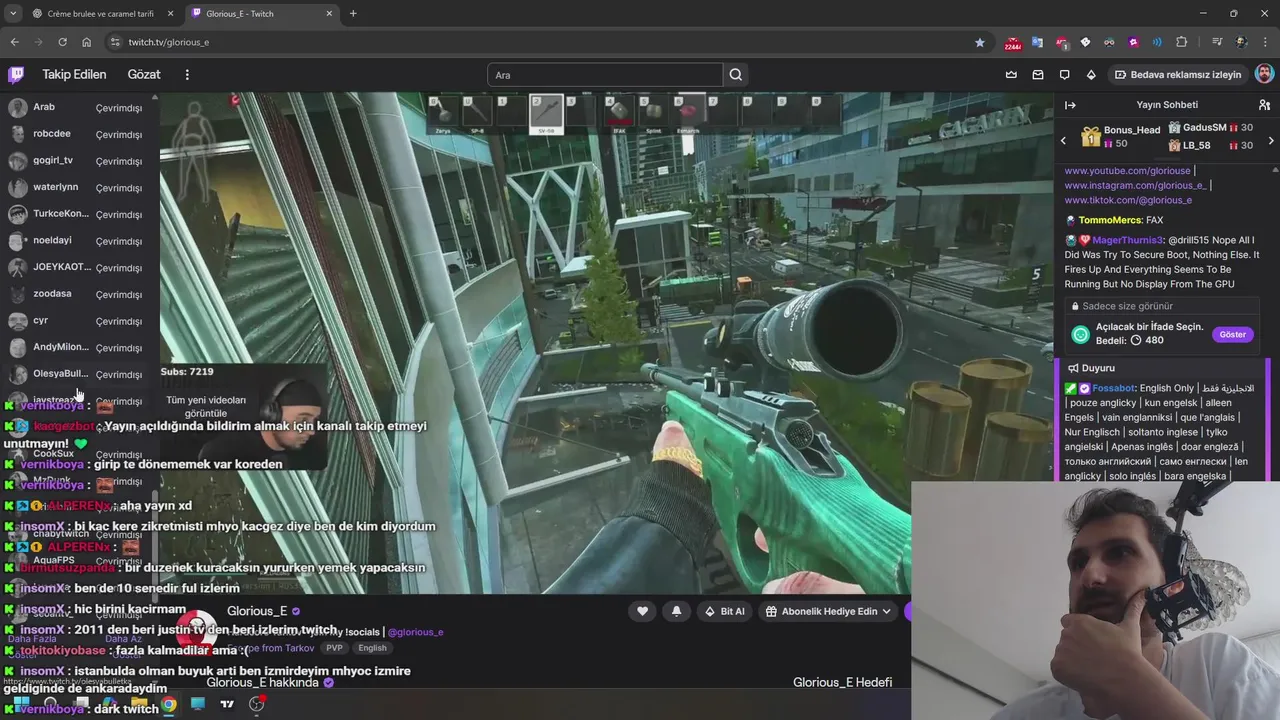
Task: Open the www.tiktok.com/@glorious_e link
Action: (x=1128, y=200)
